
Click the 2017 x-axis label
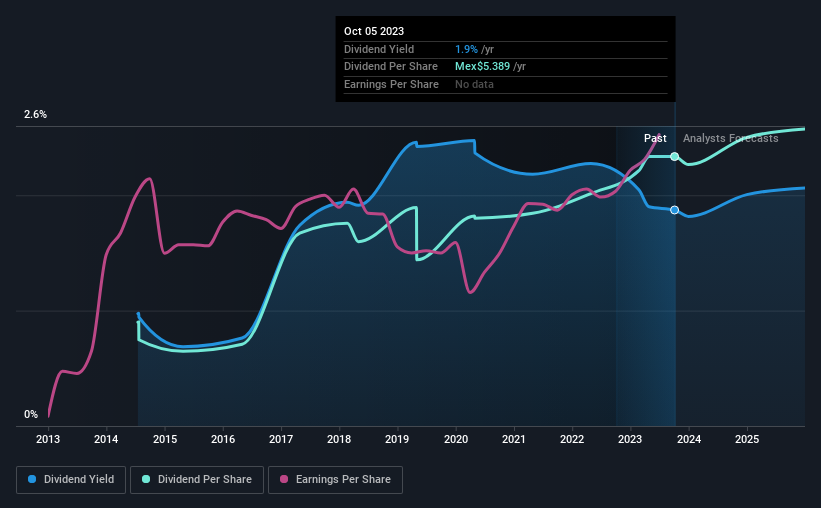pyautogui.click(x=281, y=439)
